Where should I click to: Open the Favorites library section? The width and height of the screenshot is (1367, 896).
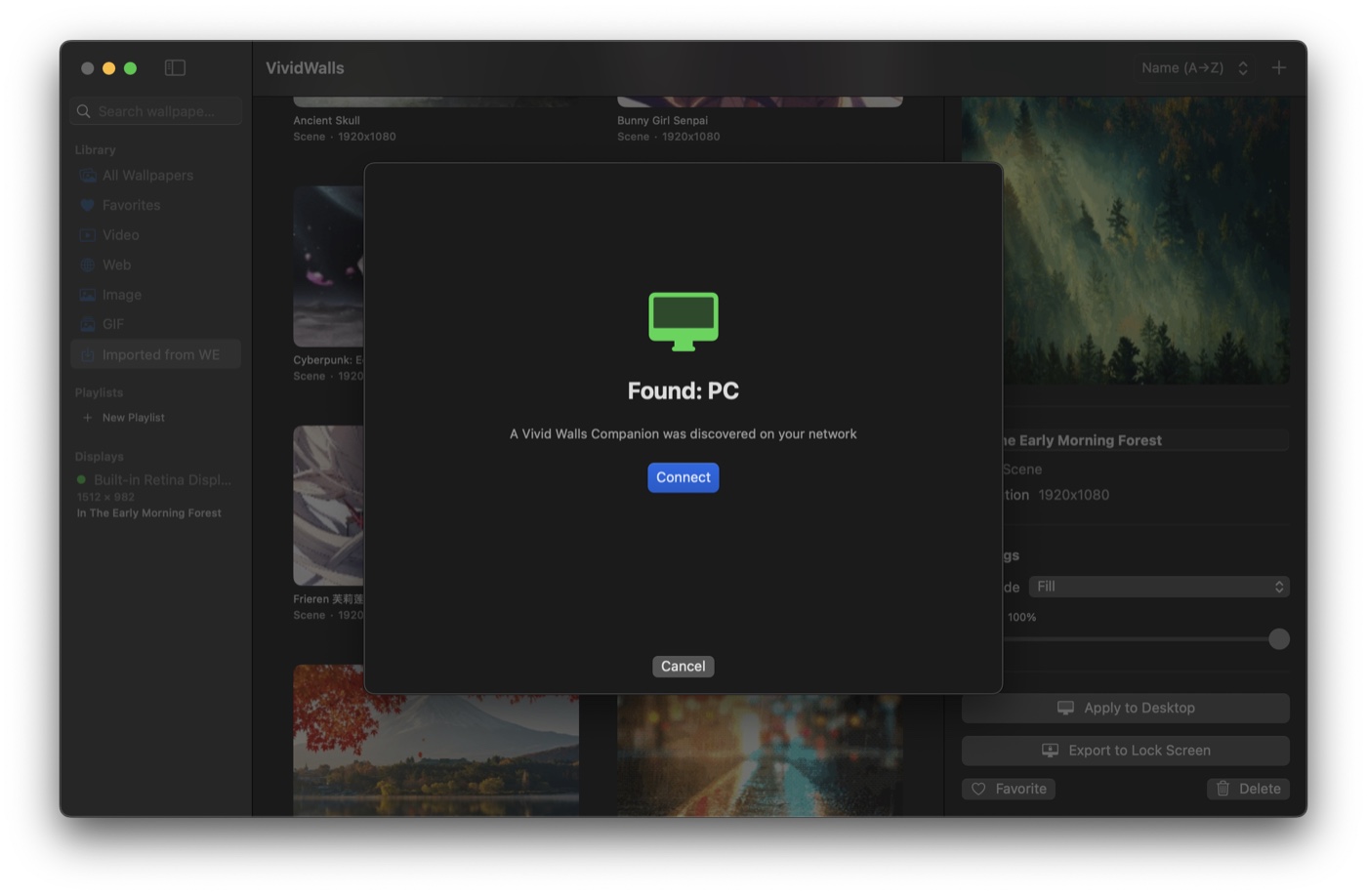pyautogui.click(x=156, y=205)
